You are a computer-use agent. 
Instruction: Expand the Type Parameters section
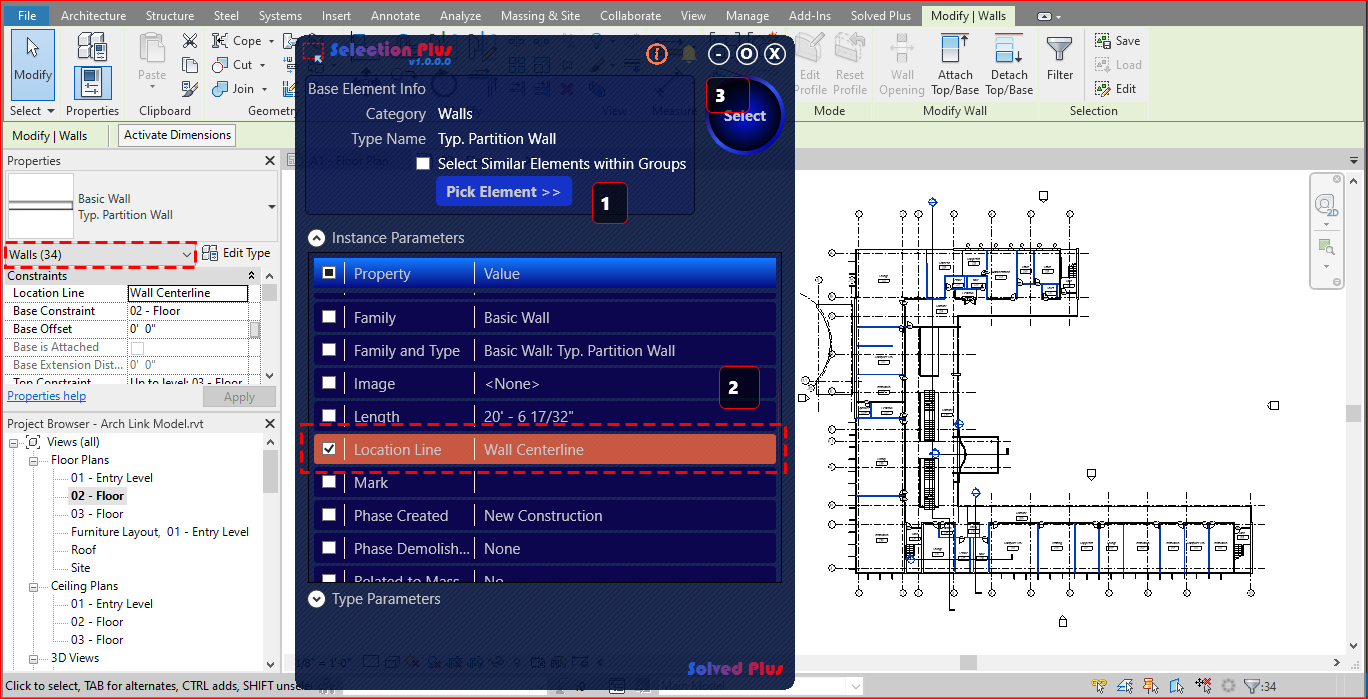click(317, 599)
